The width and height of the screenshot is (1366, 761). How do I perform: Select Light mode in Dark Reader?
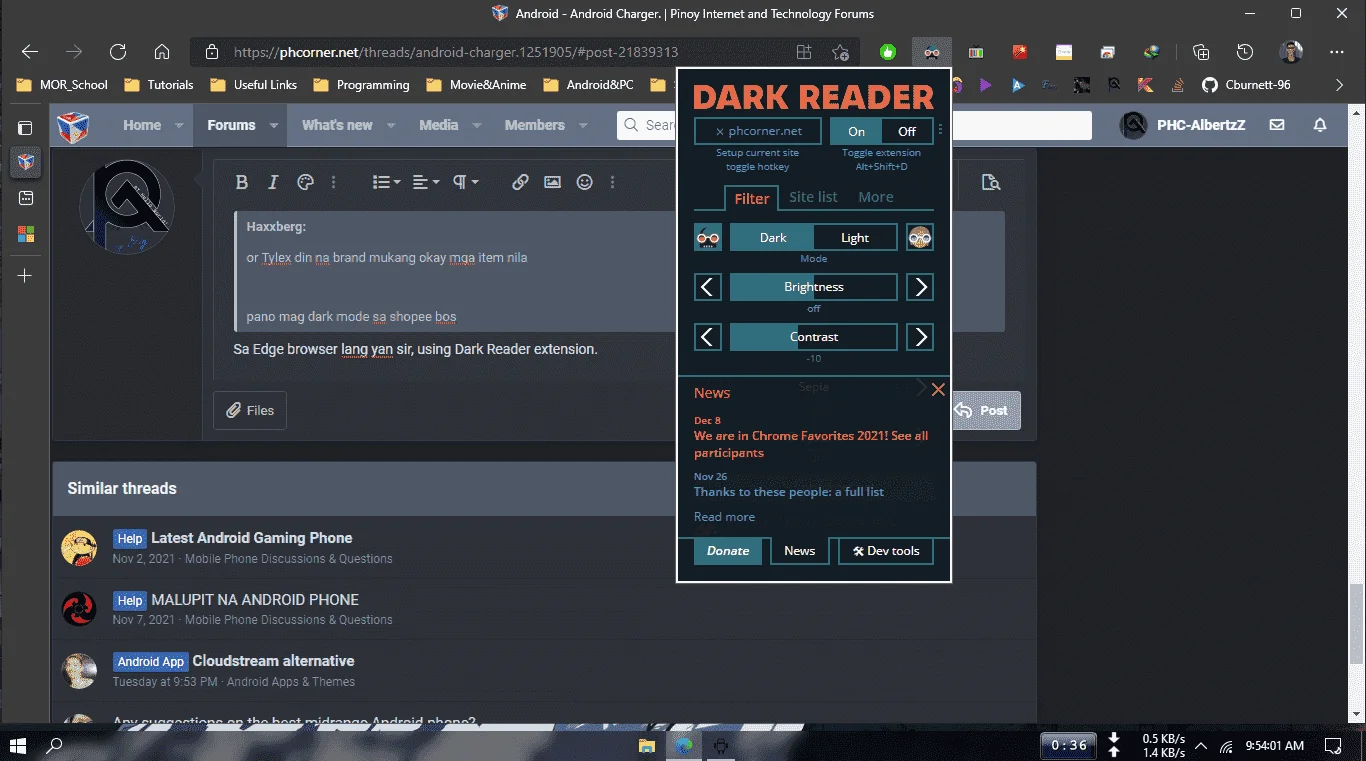[x=855, y=238]
